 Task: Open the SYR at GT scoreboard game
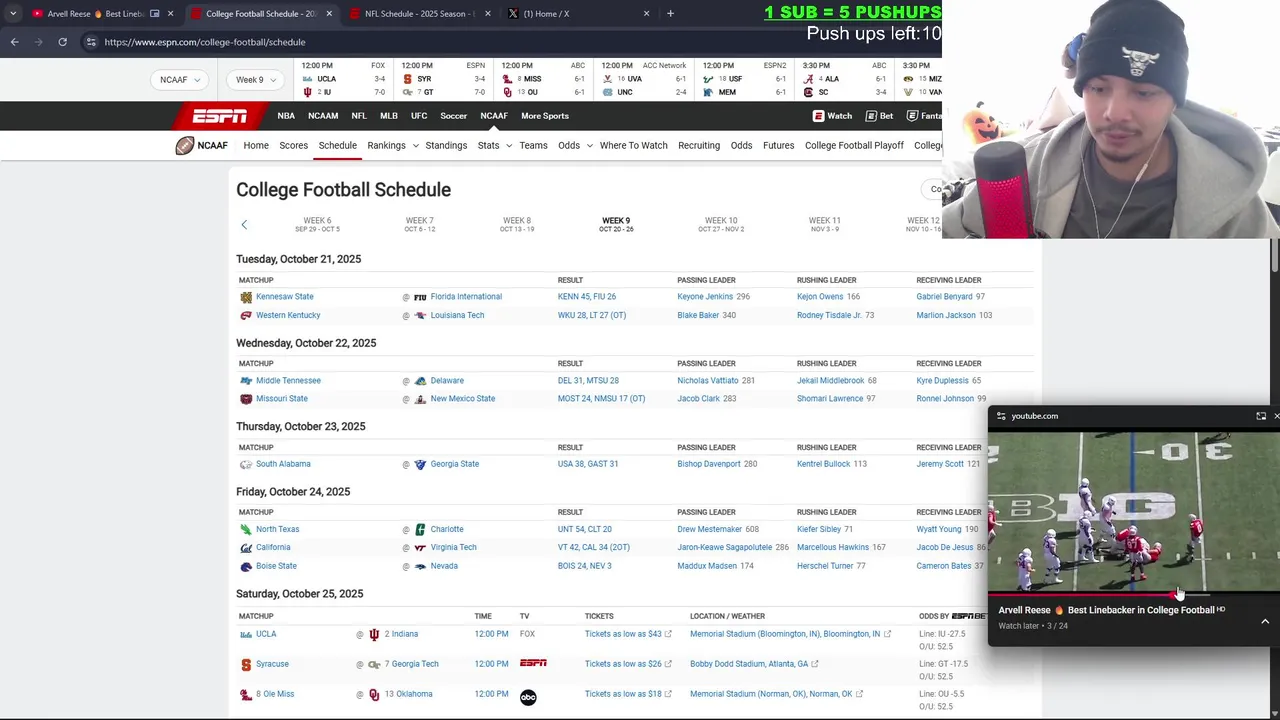443,79
